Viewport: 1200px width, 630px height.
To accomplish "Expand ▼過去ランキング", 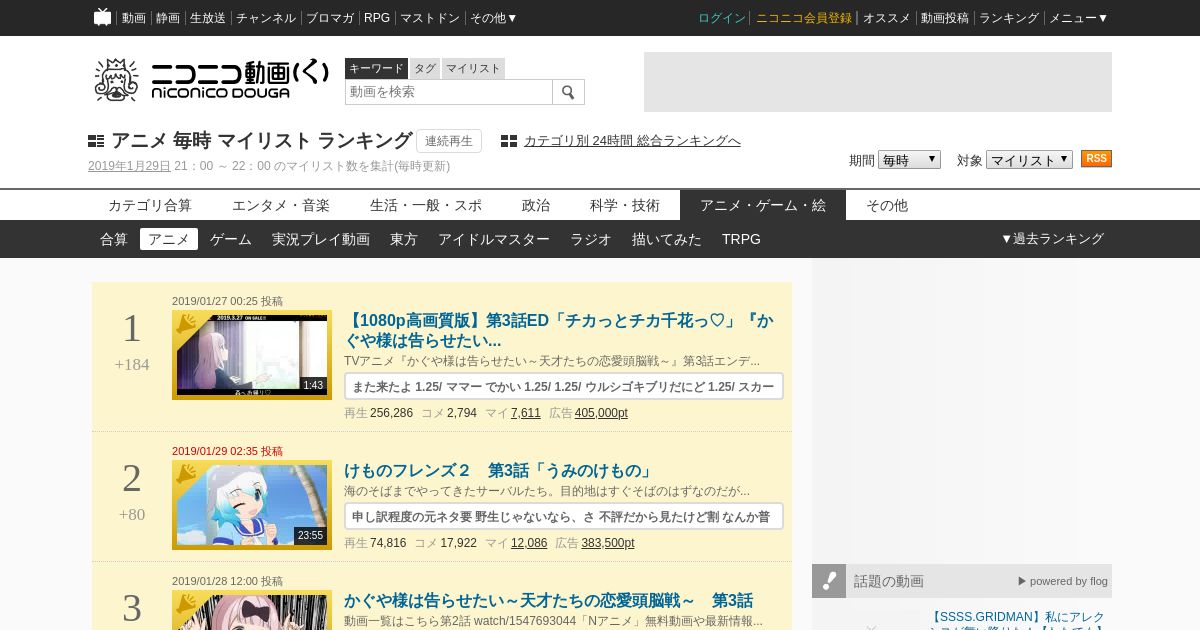I will pos(1052,239).
